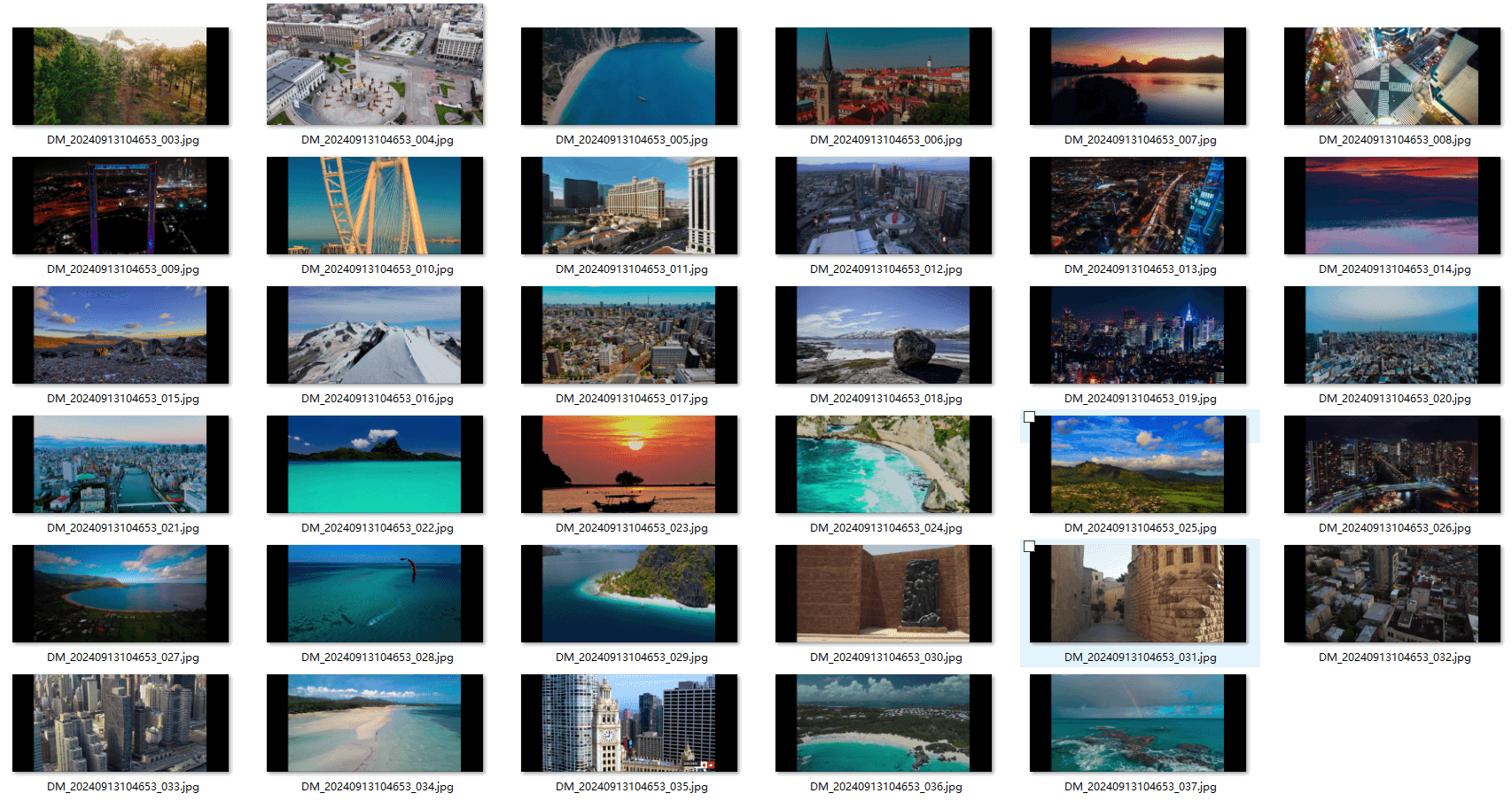Click file name DM_20240913104653_013.jpg
The width and height of the screenshot is (1512, 809).
1141,269
